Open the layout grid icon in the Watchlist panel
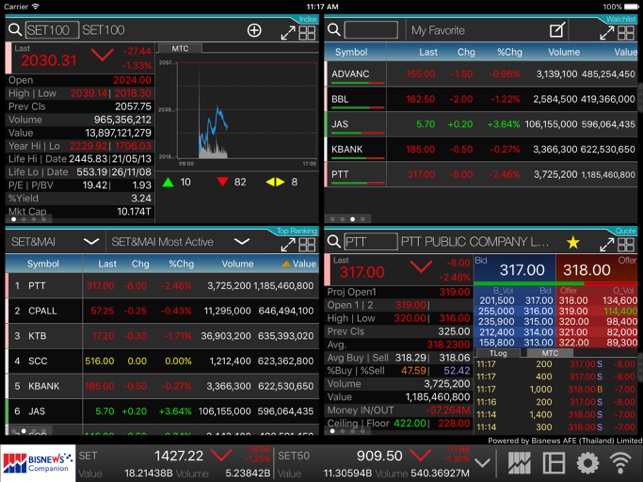643x482 pixels. pos(626,33)
